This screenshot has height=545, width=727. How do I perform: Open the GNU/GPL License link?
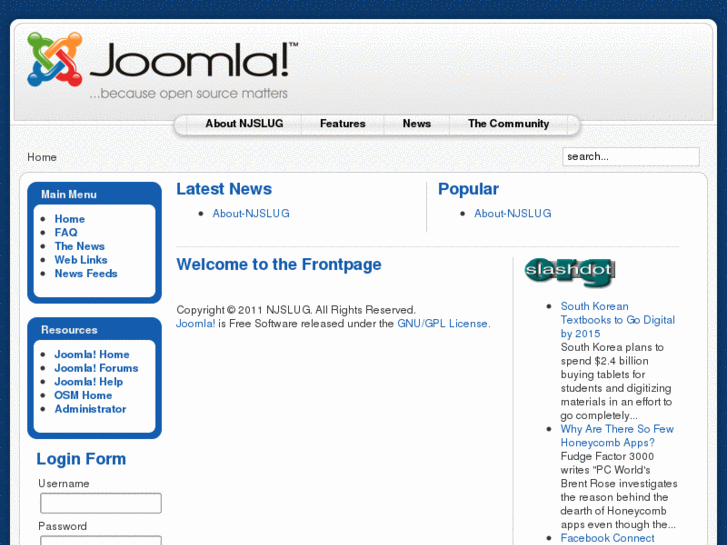(443, 323)
